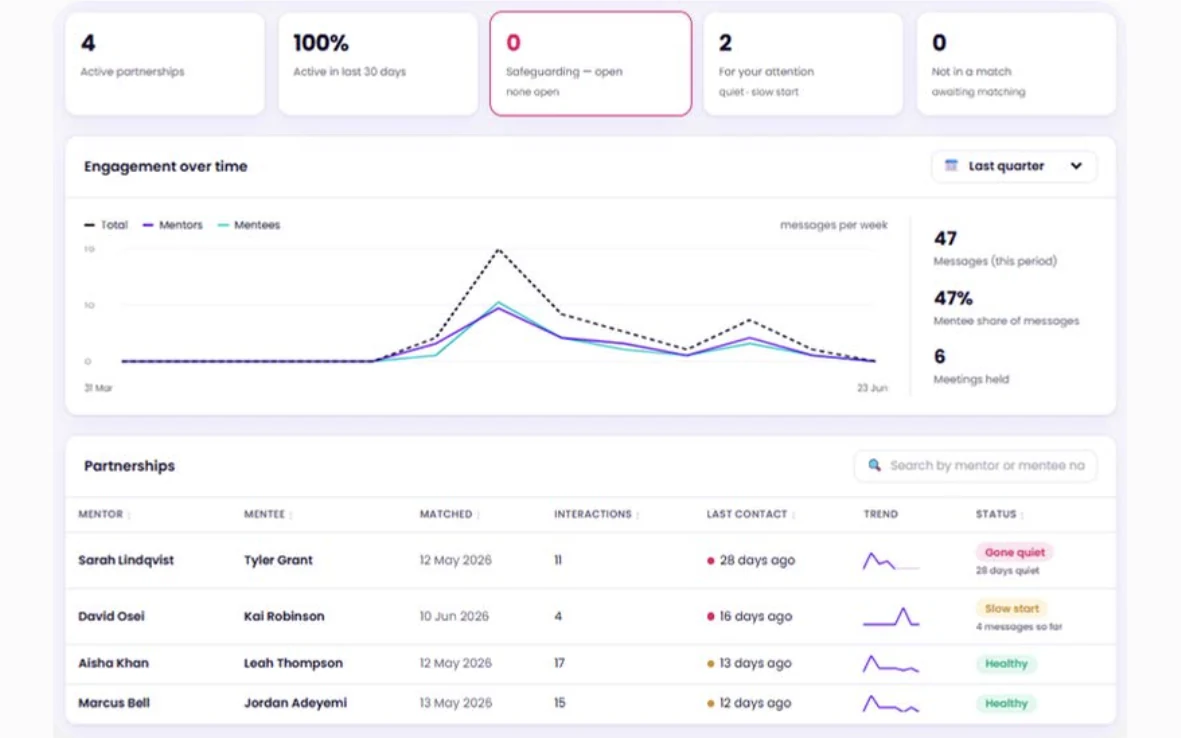Select mentor name Aisha Khan
The image size is (1181, 738).
[114, 663]
